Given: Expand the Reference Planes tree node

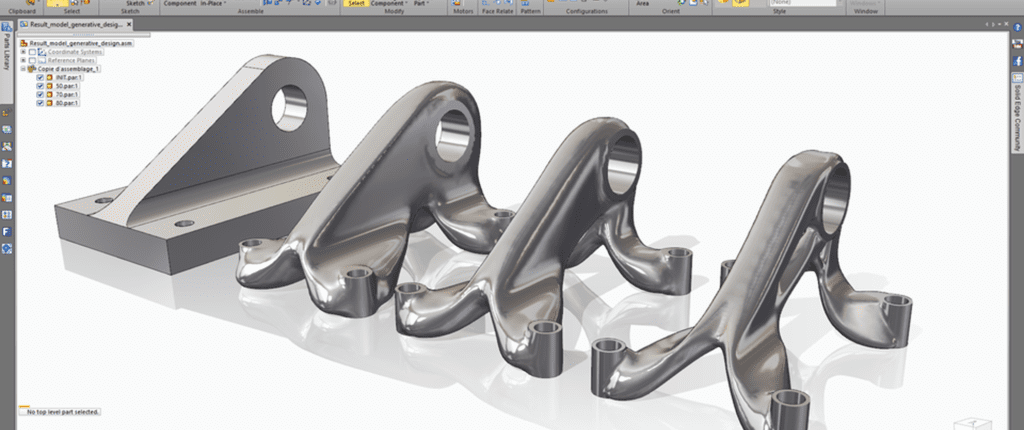Looking at the screenshot, I should (x=24, y=60).
